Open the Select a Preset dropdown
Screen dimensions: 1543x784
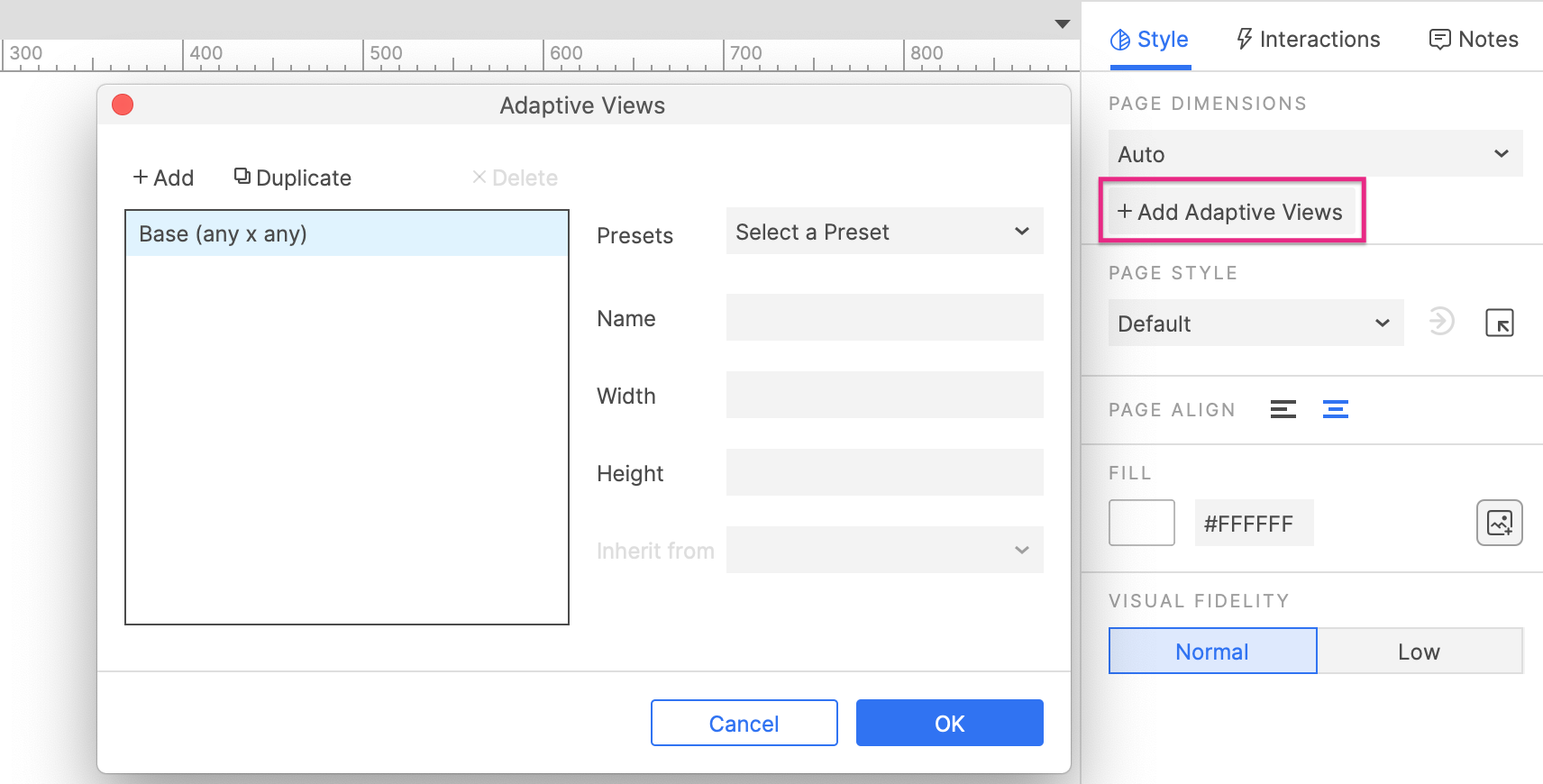click(x=884, y=232)
